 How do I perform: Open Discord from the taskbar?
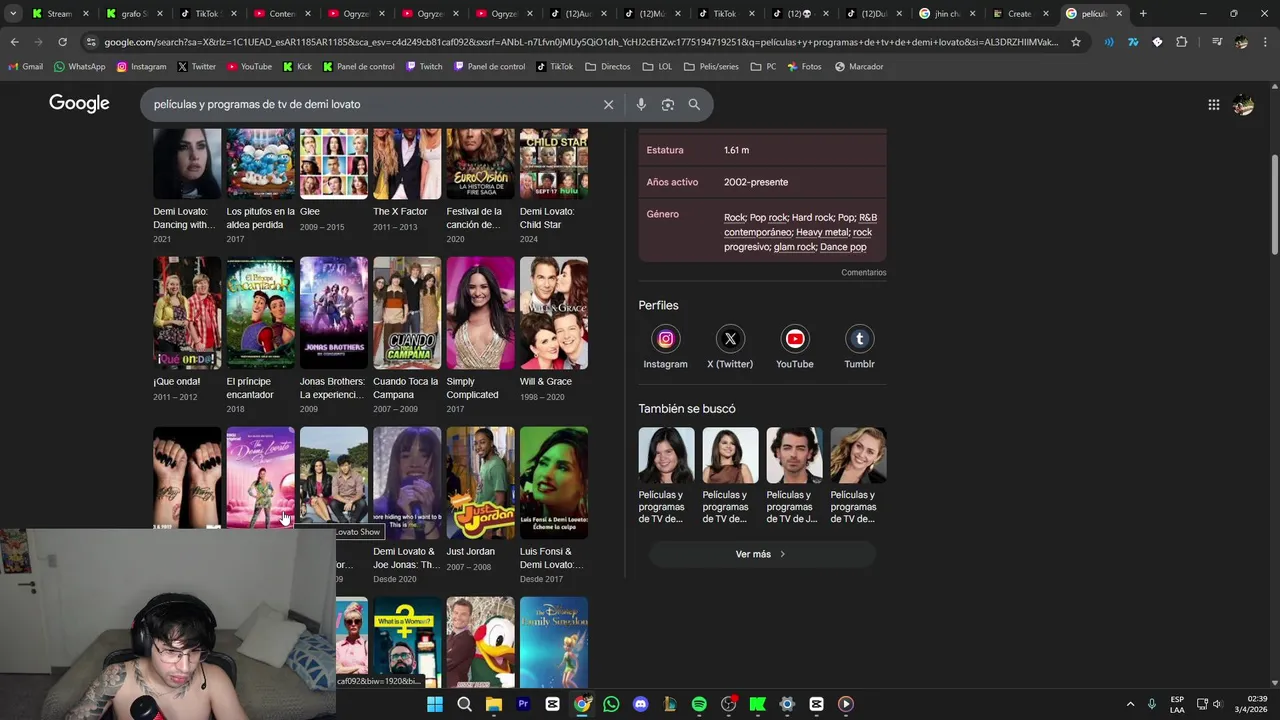641,704
